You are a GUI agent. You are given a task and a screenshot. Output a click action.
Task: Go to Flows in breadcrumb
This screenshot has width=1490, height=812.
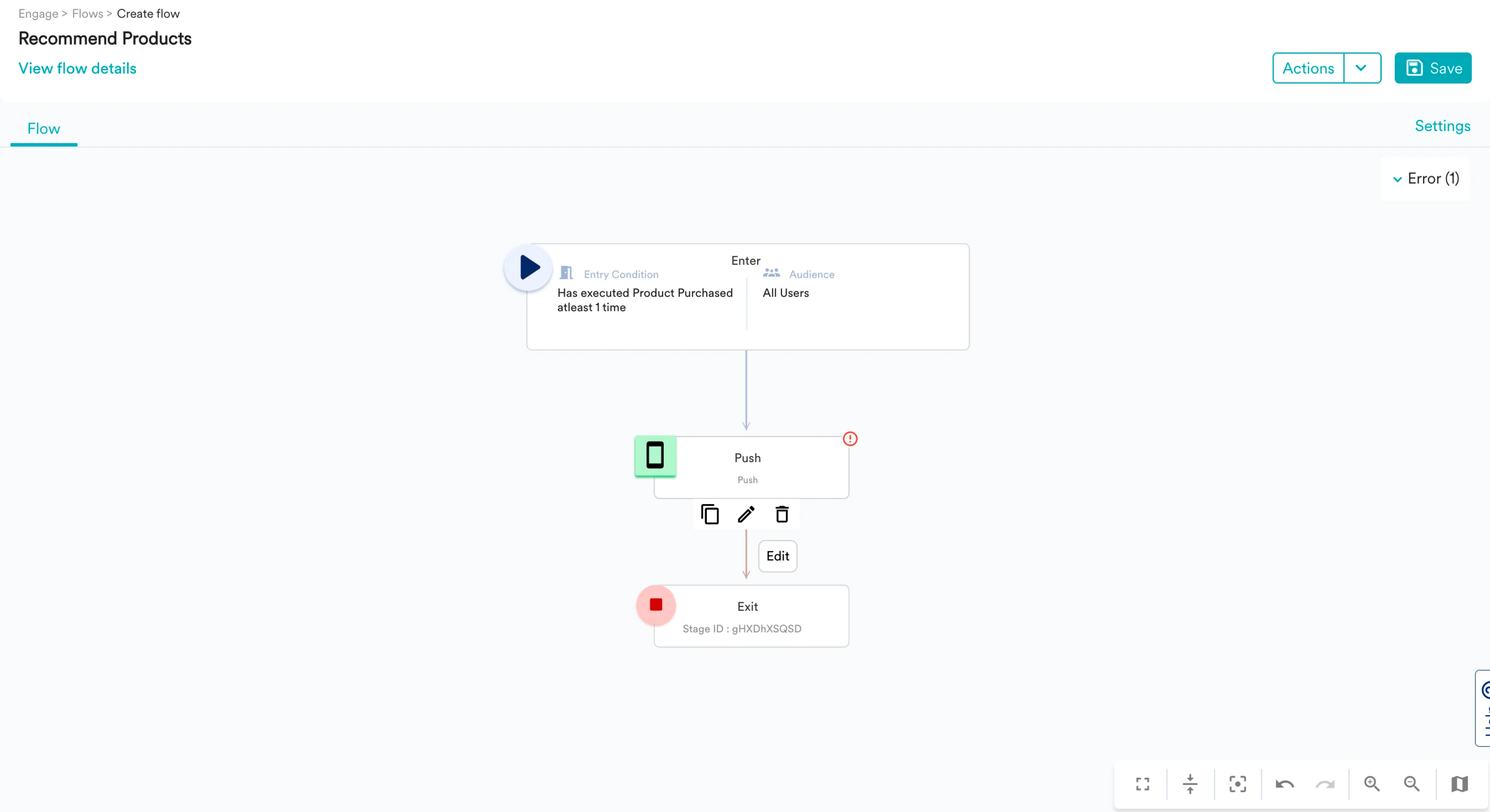[87, 13]
